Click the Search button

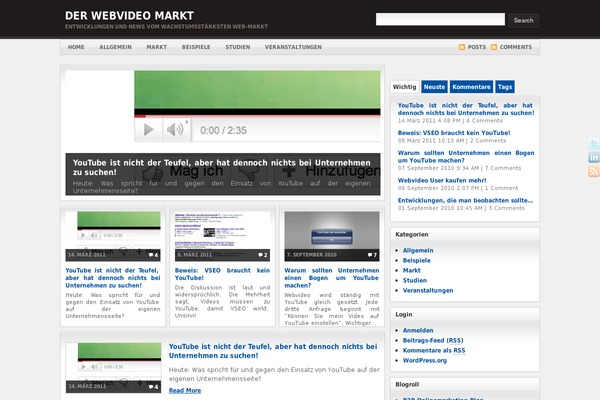[x=523, y=20]
